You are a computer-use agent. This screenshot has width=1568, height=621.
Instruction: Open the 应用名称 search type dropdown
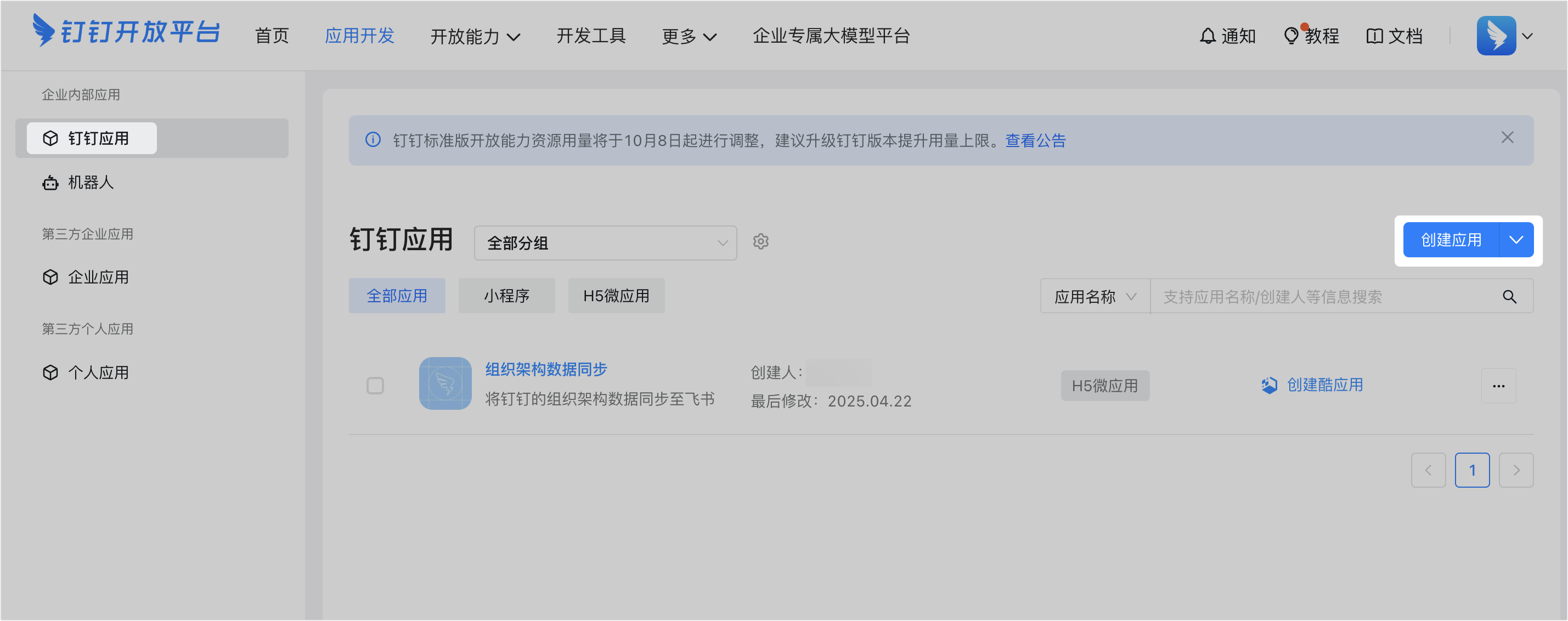click(1095, 296)
